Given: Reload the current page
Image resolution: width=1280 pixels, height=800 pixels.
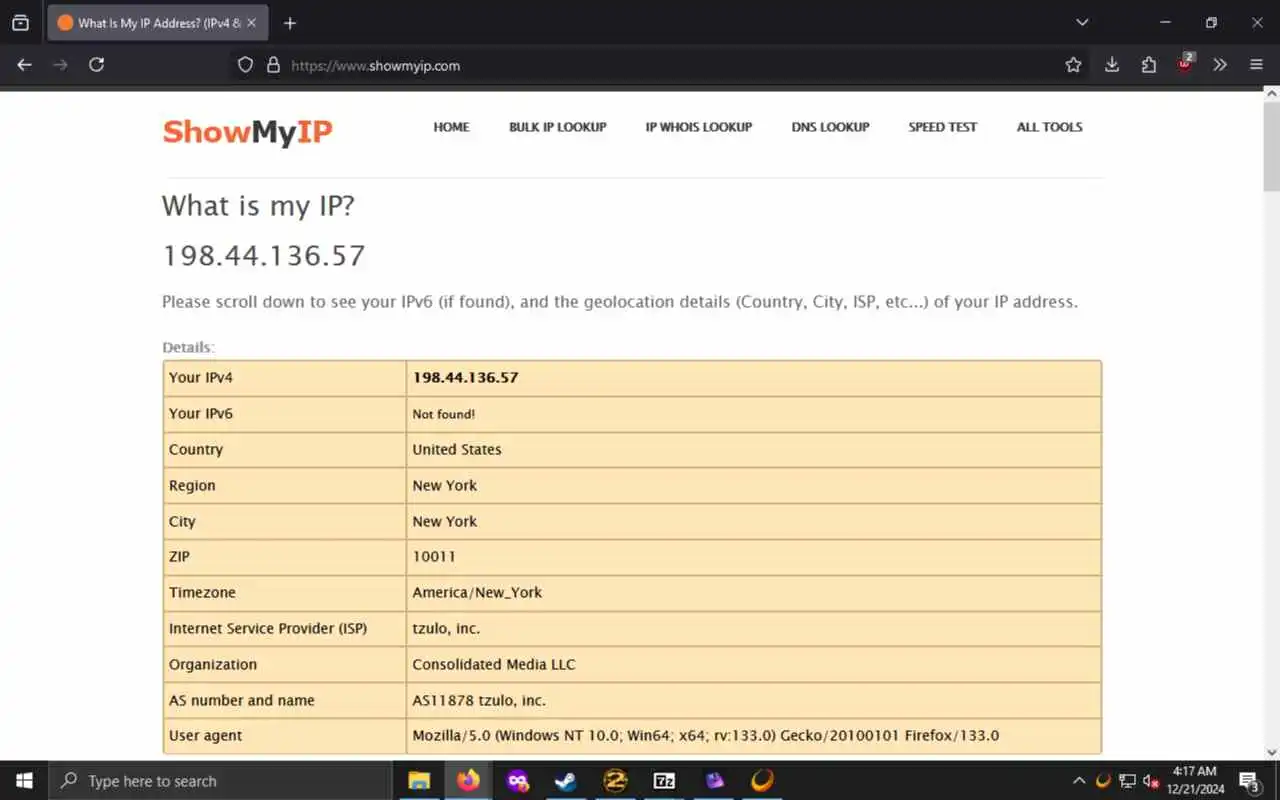Looking at the screenshot, I should 97,65.
